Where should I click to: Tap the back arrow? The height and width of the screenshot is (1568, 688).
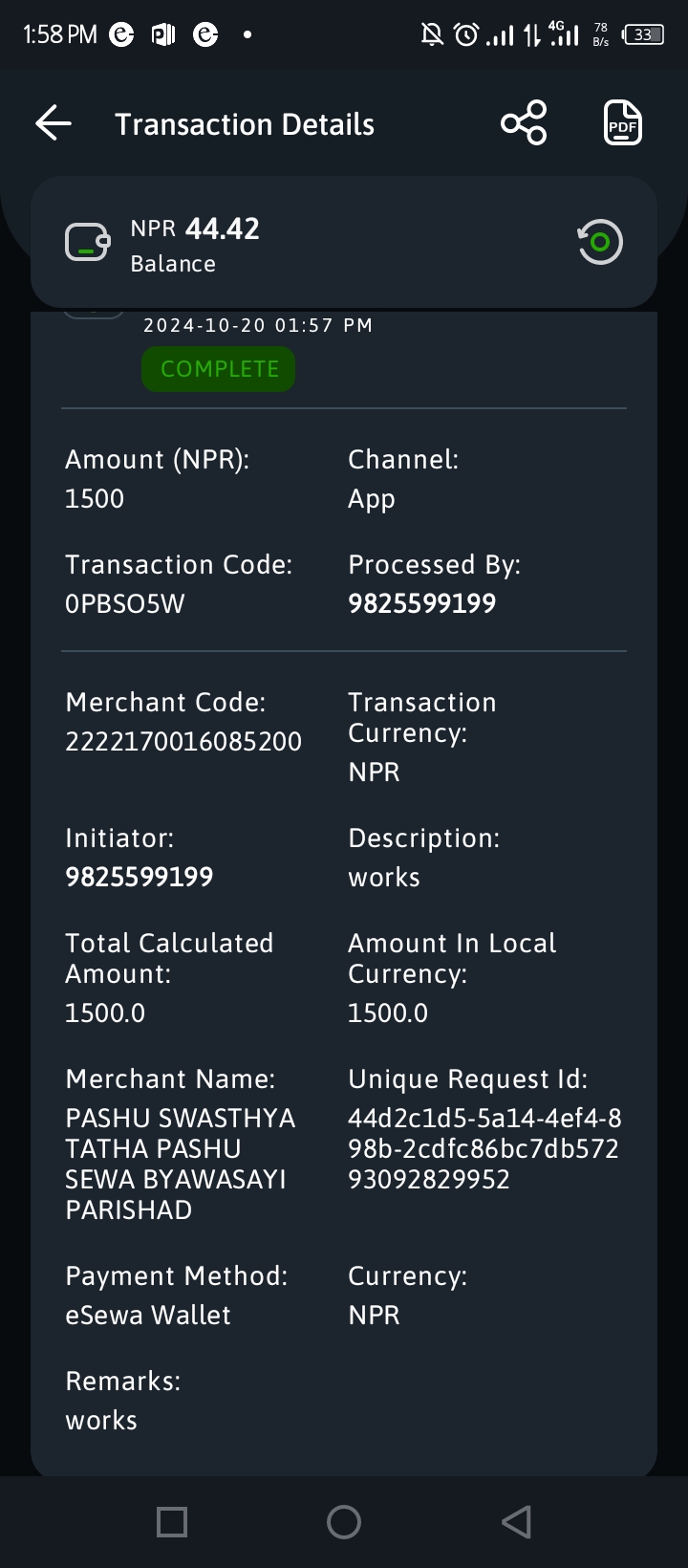[x=54, y=123]
